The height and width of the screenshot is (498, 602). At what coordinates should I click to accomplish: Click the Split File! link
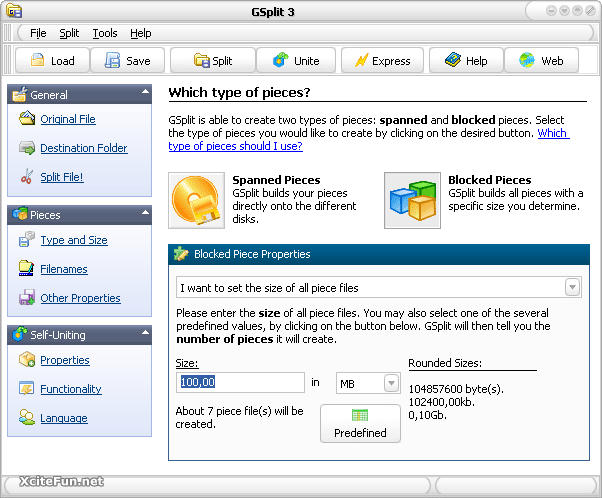62,177
